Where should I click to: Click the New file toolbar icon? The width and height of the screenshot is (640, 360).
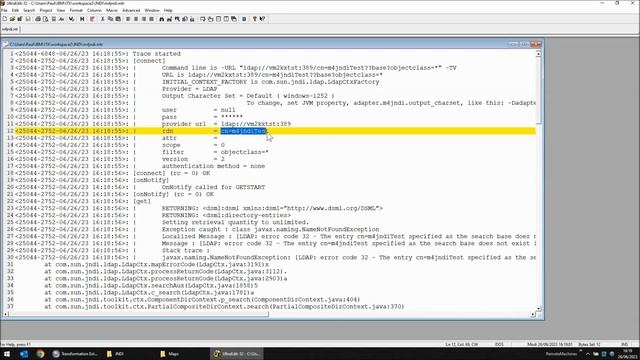pos(5,19)
